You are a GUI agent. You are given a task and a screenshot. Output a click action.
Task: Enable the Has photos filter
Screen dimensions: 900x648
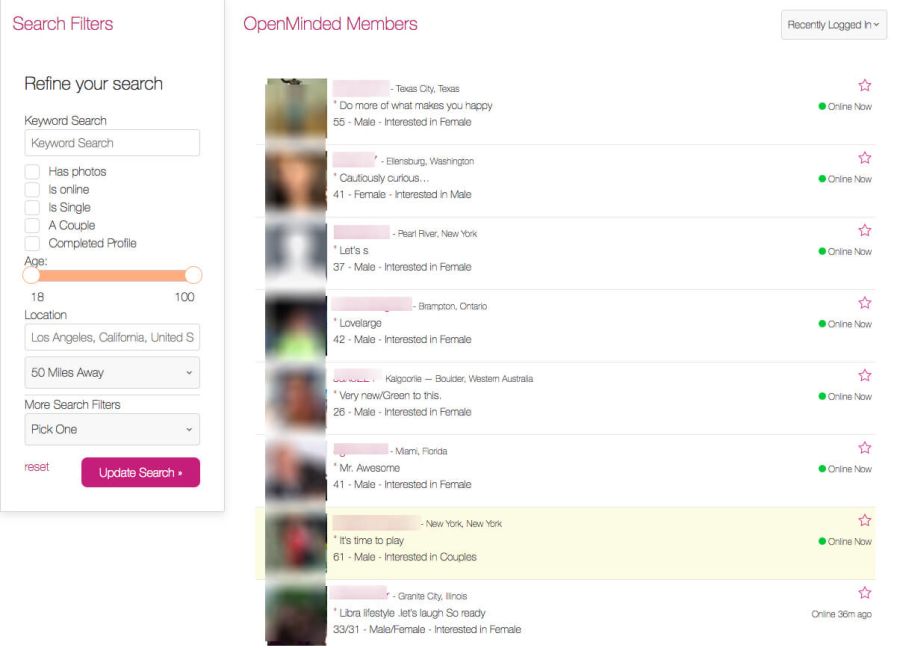(x=33, y=171)
